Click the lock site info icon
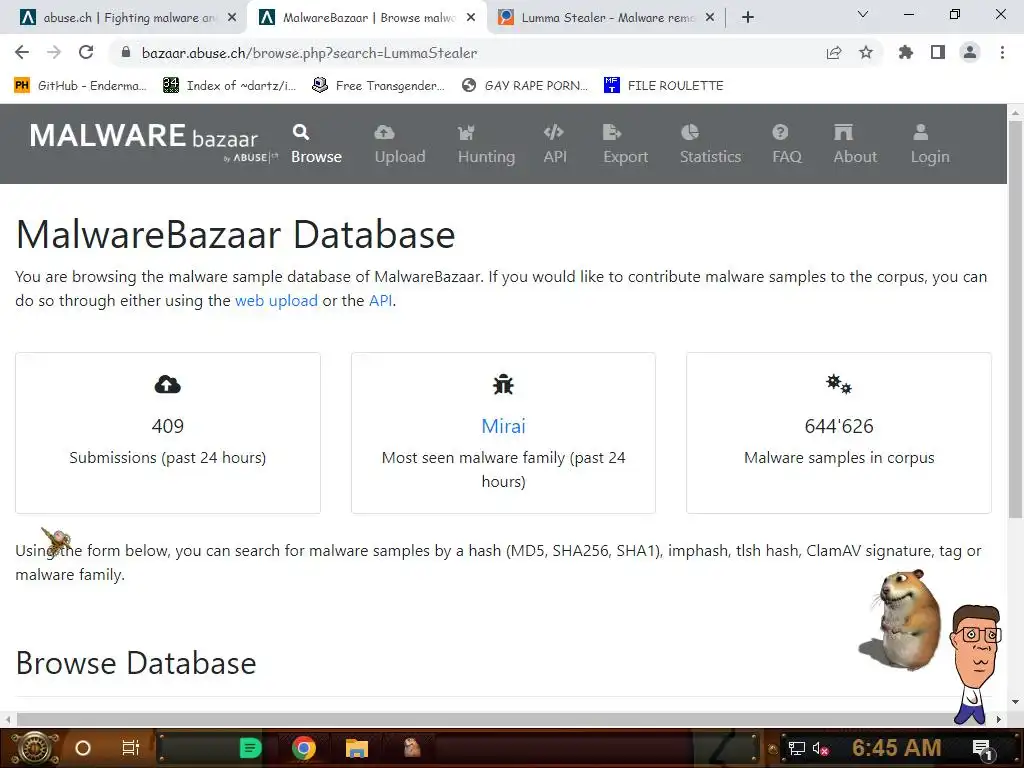The width and height of the screenshot is (1024, 768). pyautogui.click(x=126, y=52)
